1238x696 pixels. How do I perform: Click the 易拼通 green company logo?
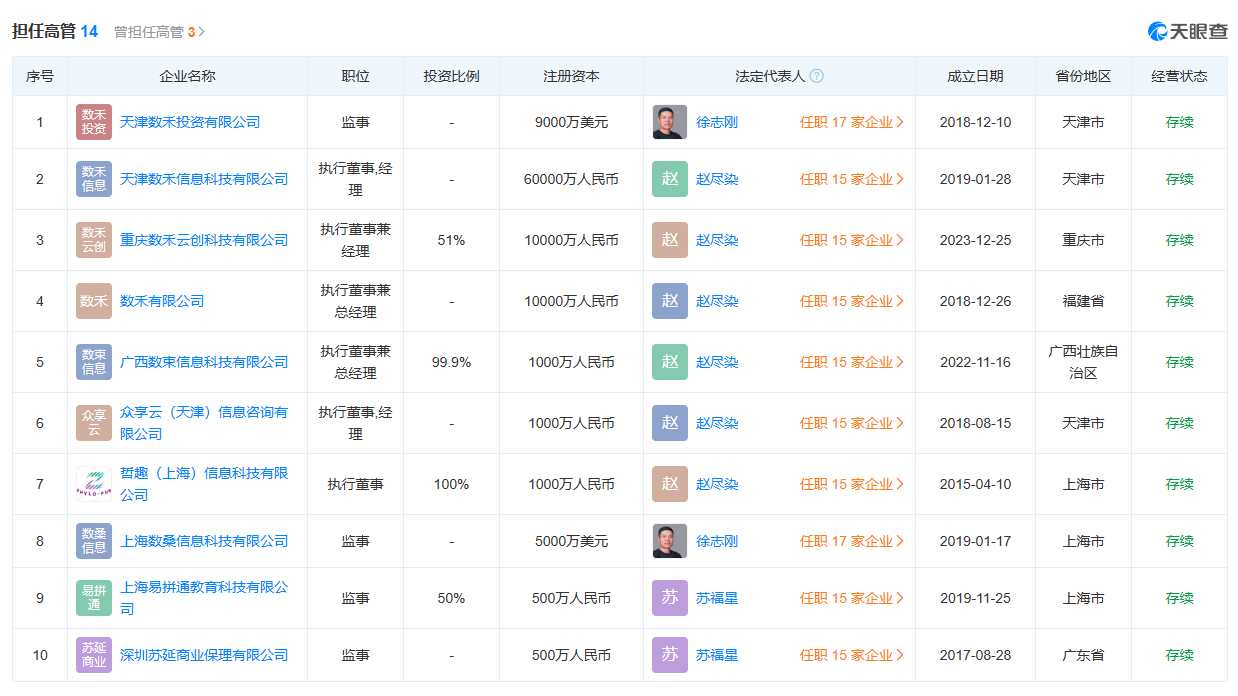point(94,598)
